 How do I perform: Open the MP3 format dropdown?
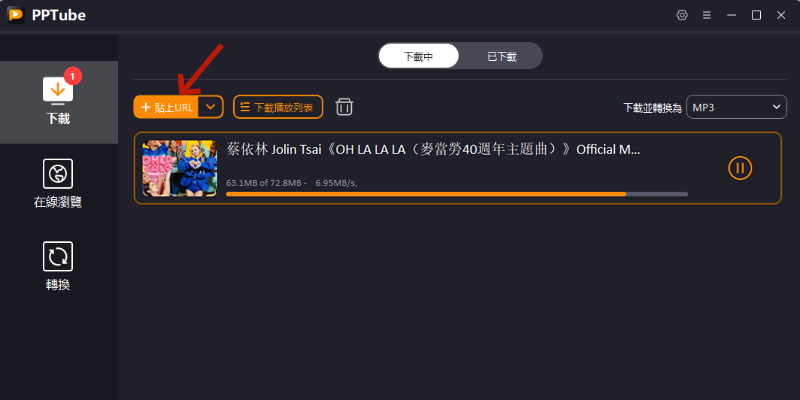coord(736,107)
